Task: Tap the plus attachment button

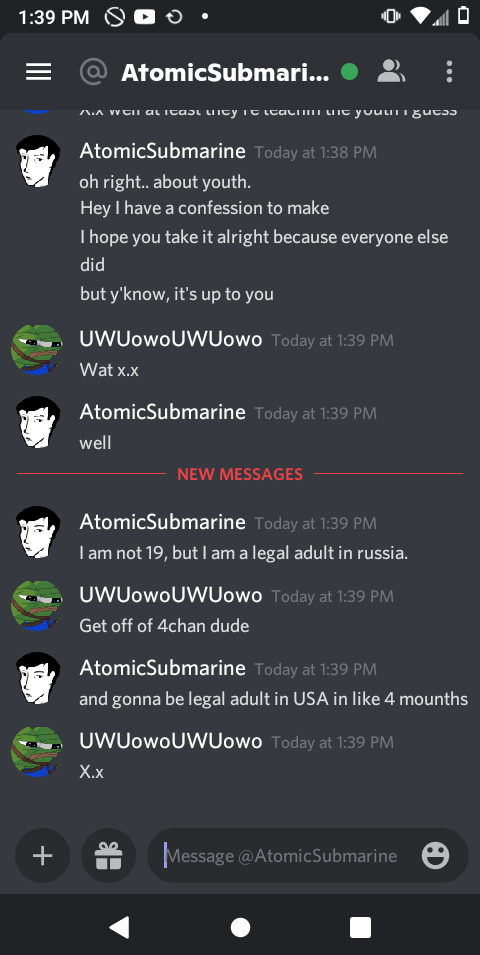Action: point(43,855)
